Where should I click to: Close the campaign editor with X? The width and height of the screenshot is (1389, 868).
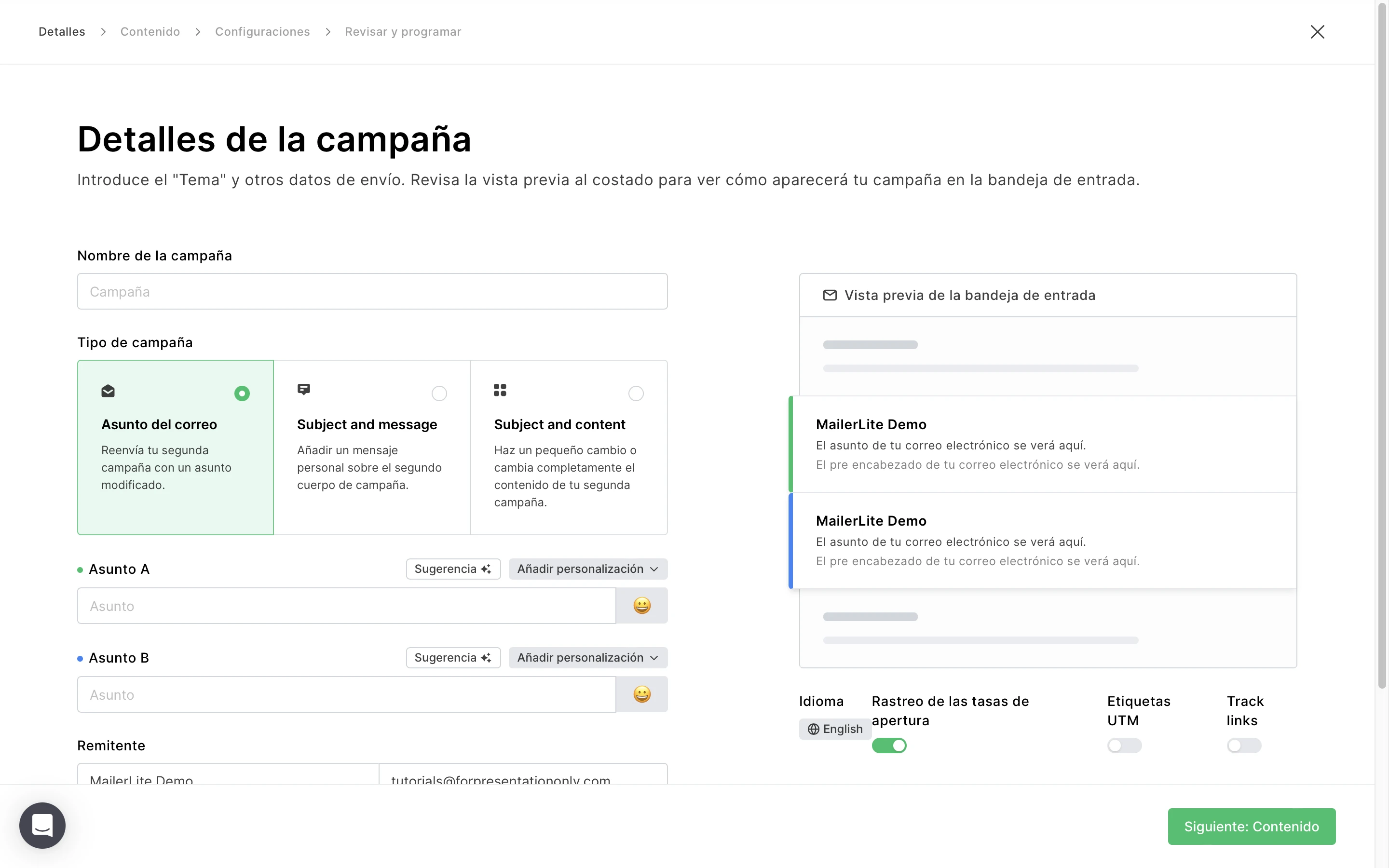coord(1317,31)
